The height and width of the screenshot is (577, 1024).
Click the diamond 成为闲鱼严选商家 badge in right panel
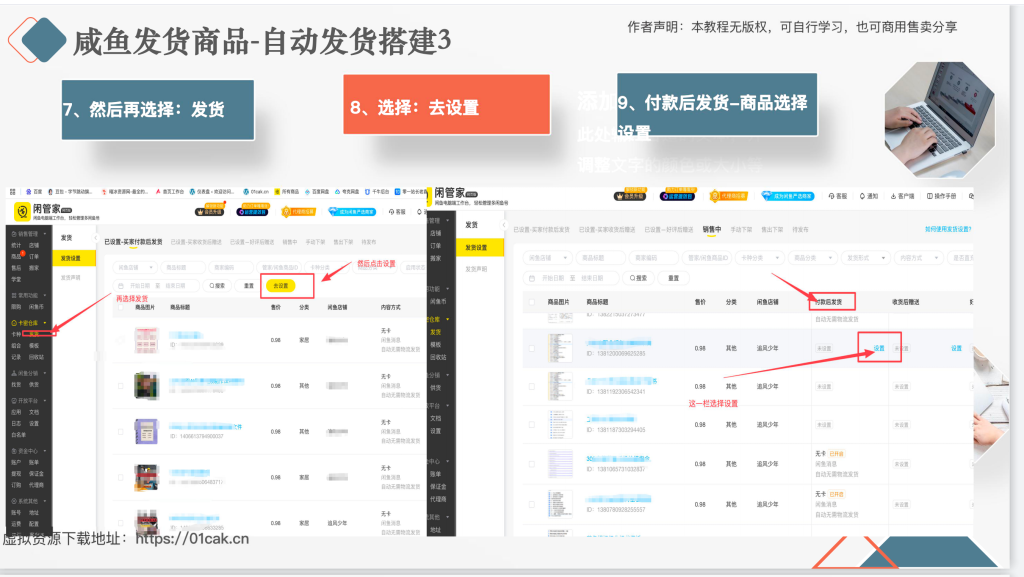click(782, 196)
